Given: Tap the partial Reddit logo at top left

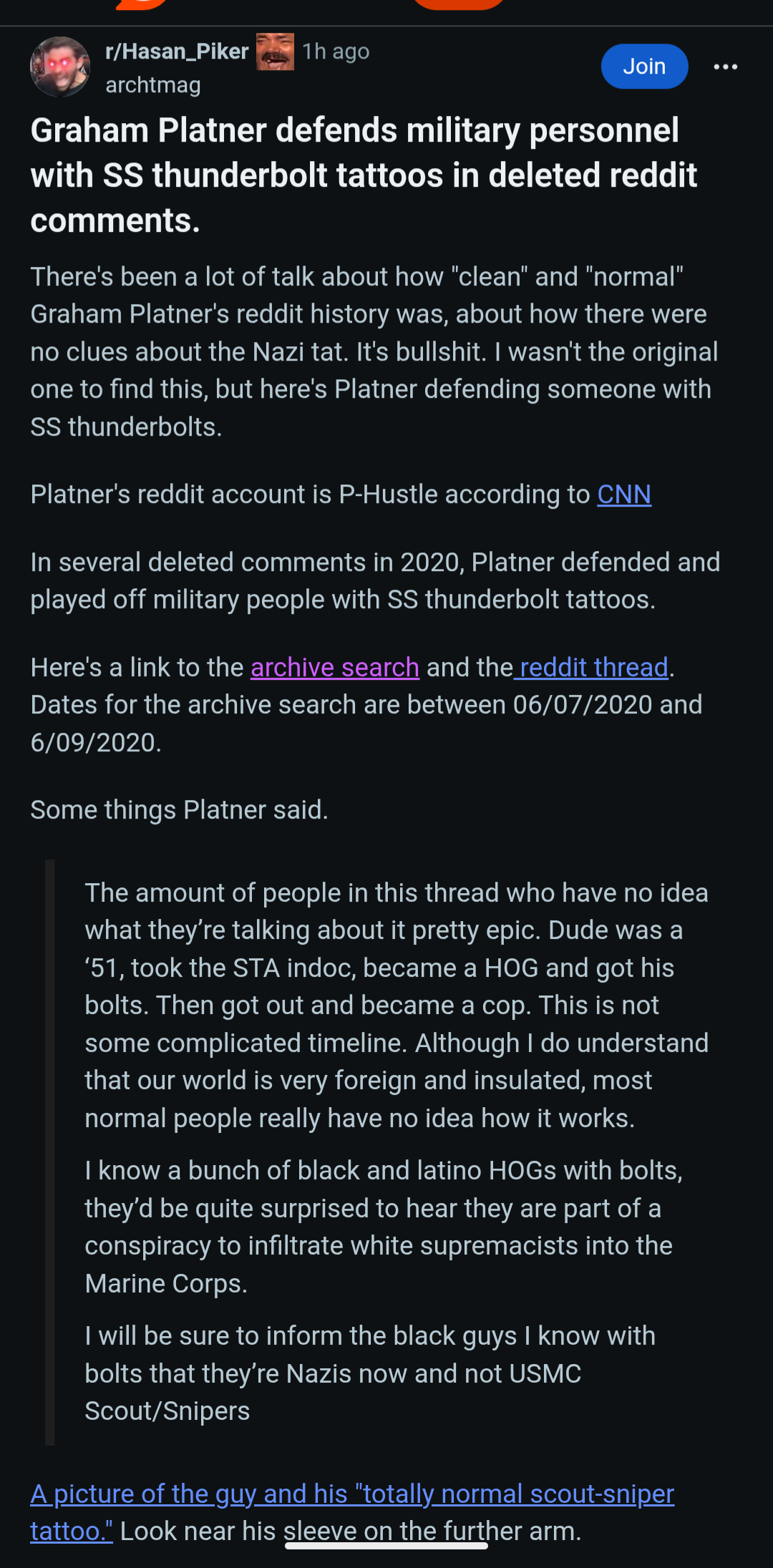Looking at the screenshot, I should [142, 4].
